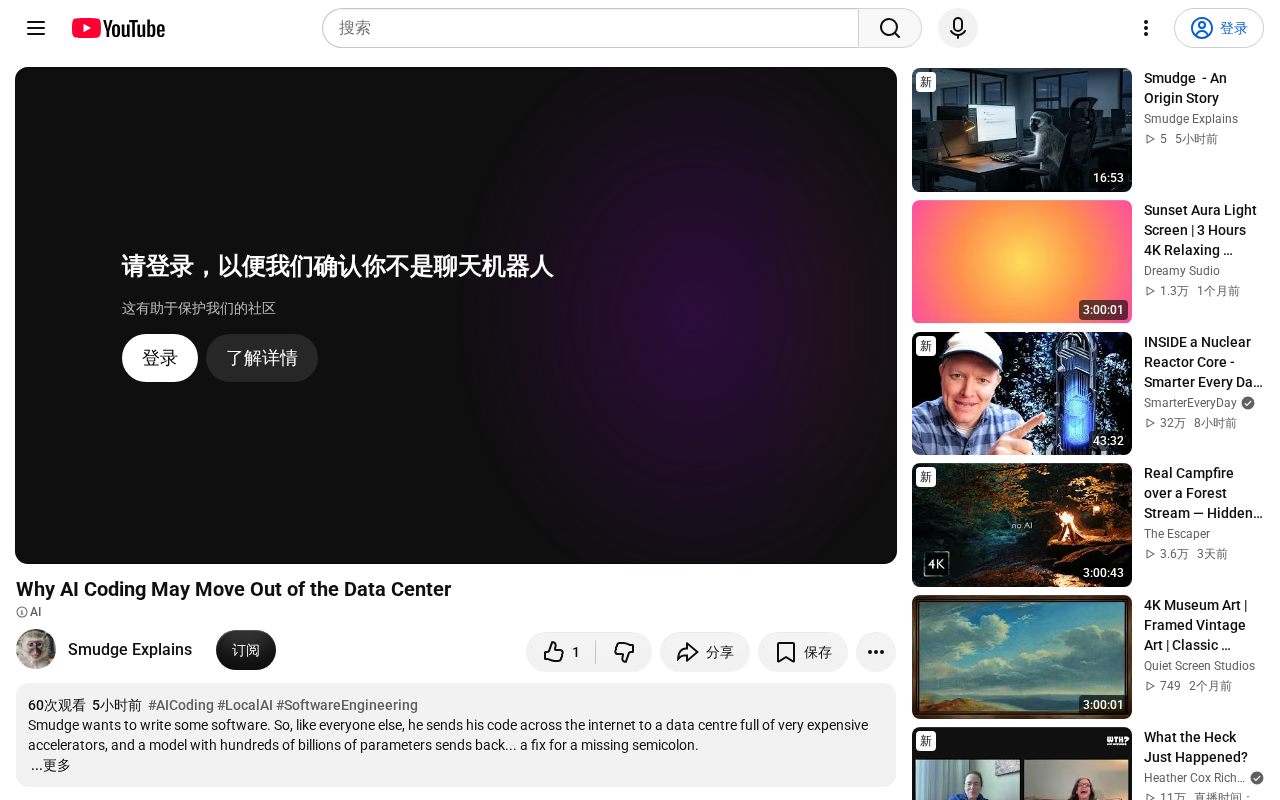Open the three-dot settings menu in header
The height and width of the screenshot is (800, 1280).
click(x=1146, y=28)
